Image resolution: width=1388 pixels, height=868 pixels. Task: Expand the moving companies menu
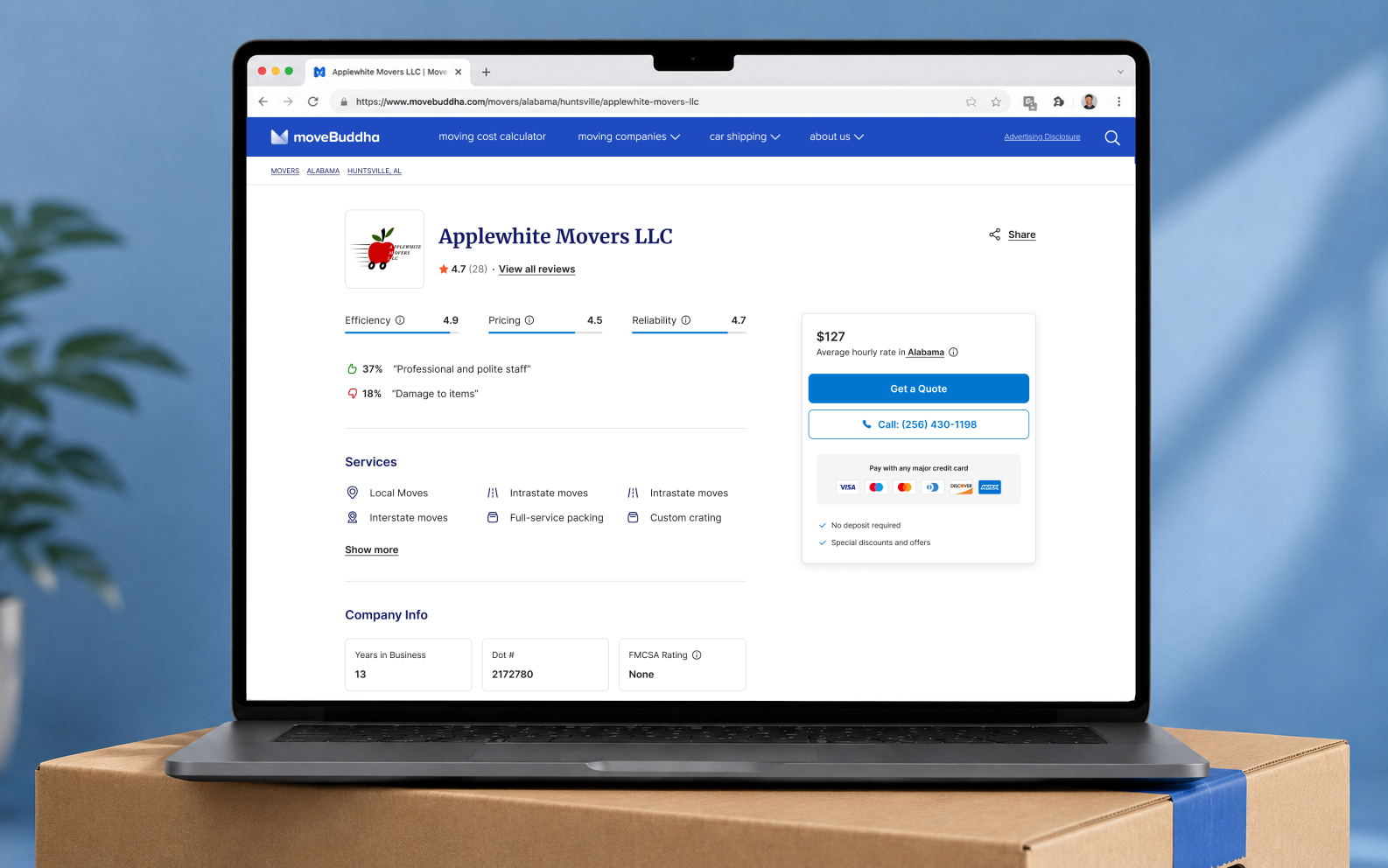coord(628,136)
